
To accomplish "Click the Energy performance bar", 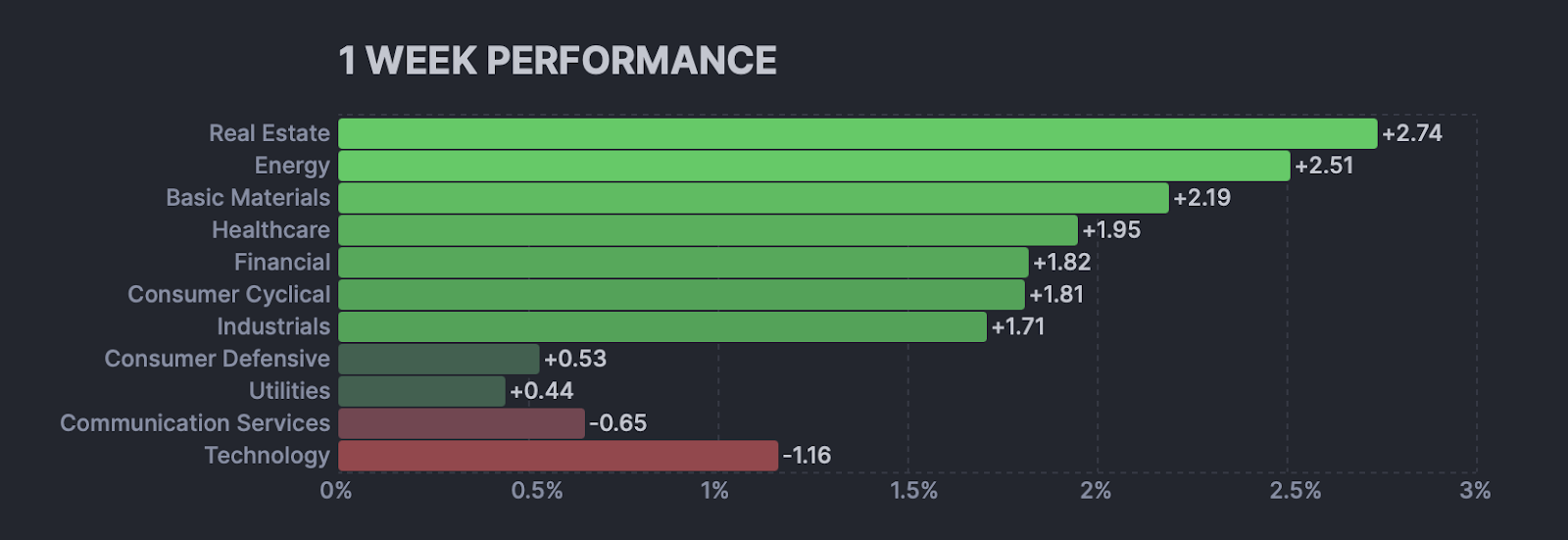I will coord(813,166).
